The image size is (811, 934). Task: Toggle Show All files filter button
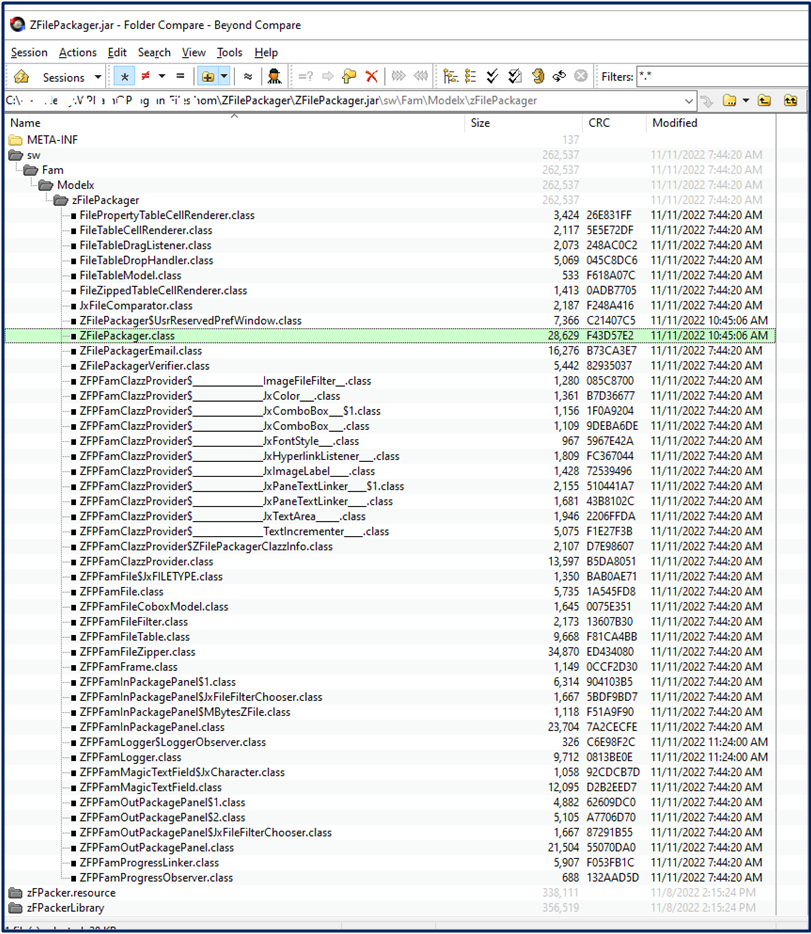pos(124,77)
